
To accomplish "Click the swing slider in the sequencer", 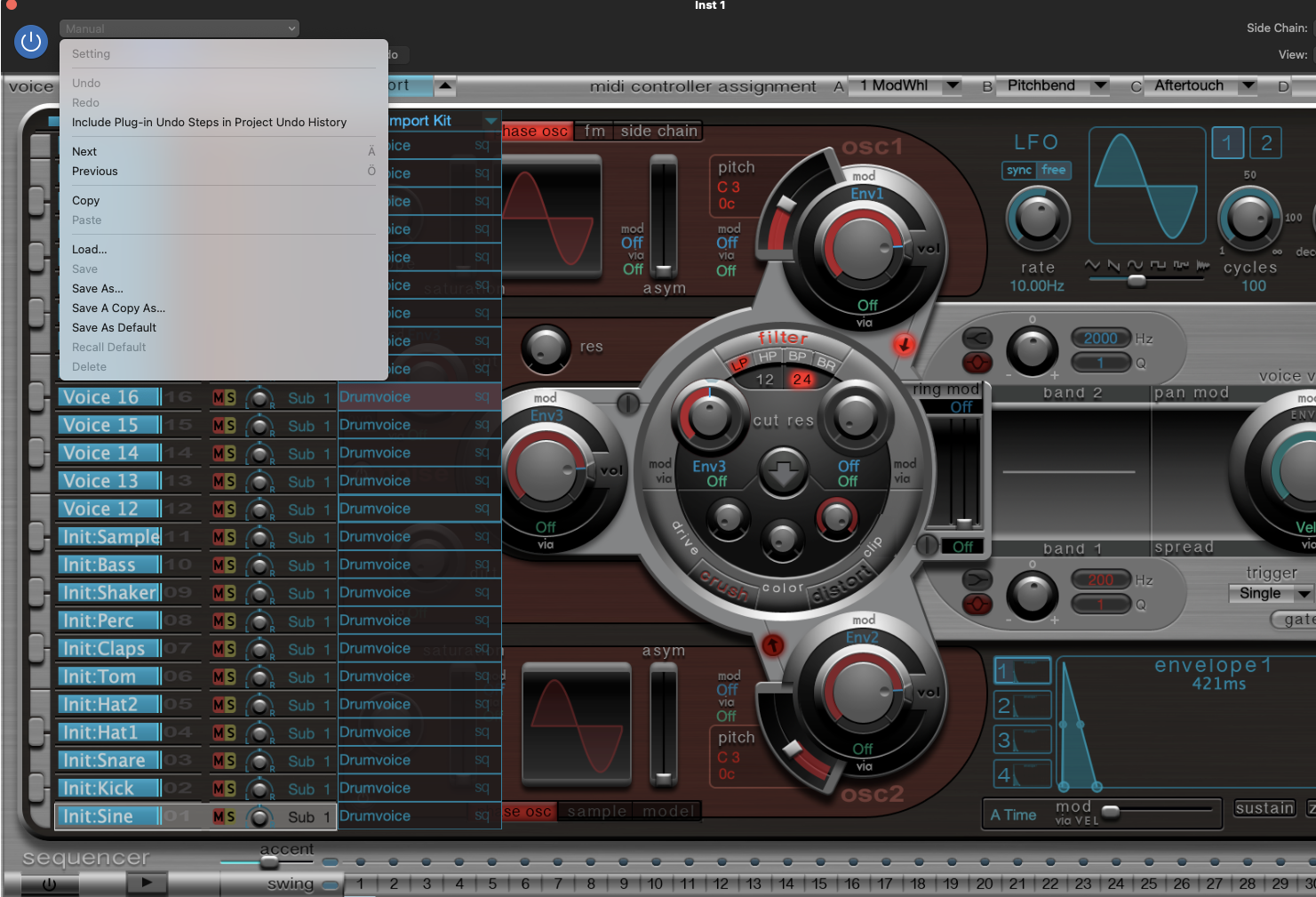I will [x=330, y=884].
